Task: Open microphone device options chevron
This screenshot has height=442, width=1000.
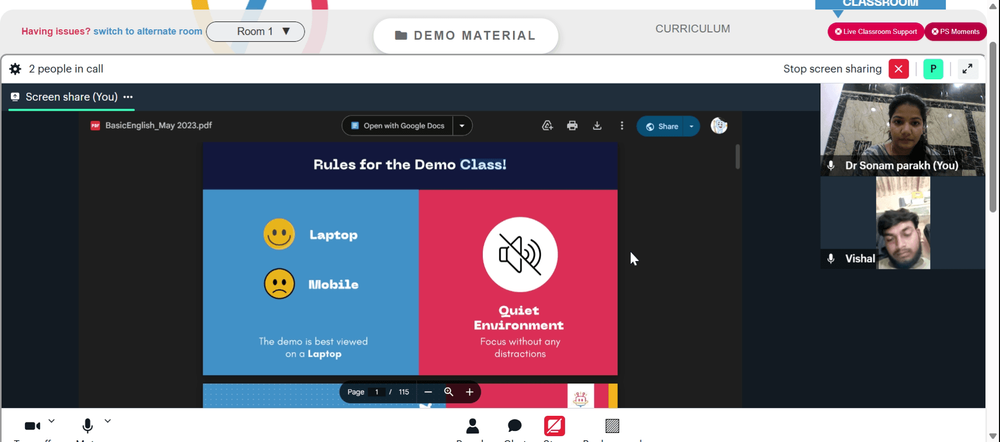Action: 108,421
